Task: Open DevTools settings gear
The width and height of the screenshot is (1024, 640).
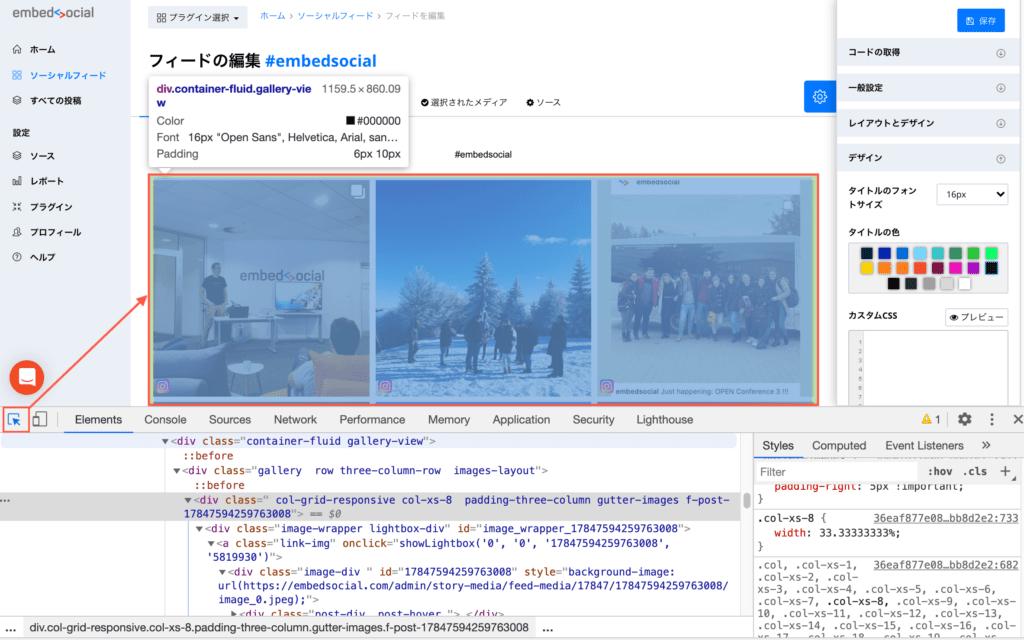Action: (965, 419)
